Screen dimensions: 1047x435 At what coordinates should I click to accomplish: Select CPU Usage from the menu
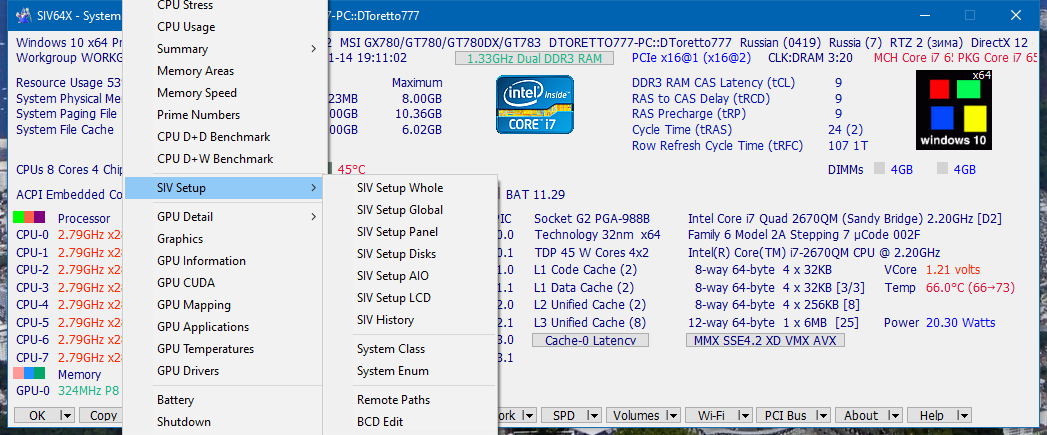click(225, 27)
